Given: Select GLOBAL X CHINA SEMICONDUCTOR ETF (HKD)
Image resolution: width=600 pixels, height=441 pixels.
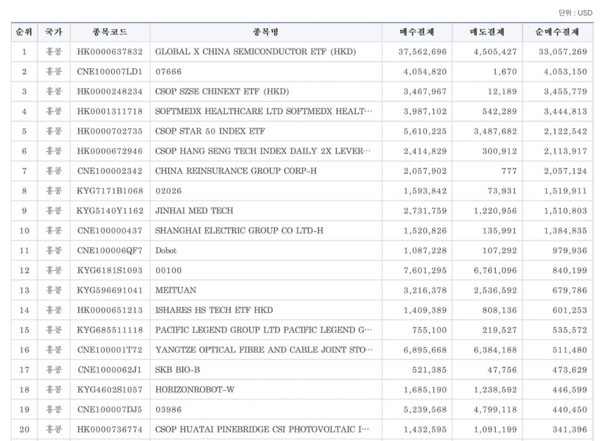Looking at the screenshot, I should pyautogui.click(x=255, y=52).
